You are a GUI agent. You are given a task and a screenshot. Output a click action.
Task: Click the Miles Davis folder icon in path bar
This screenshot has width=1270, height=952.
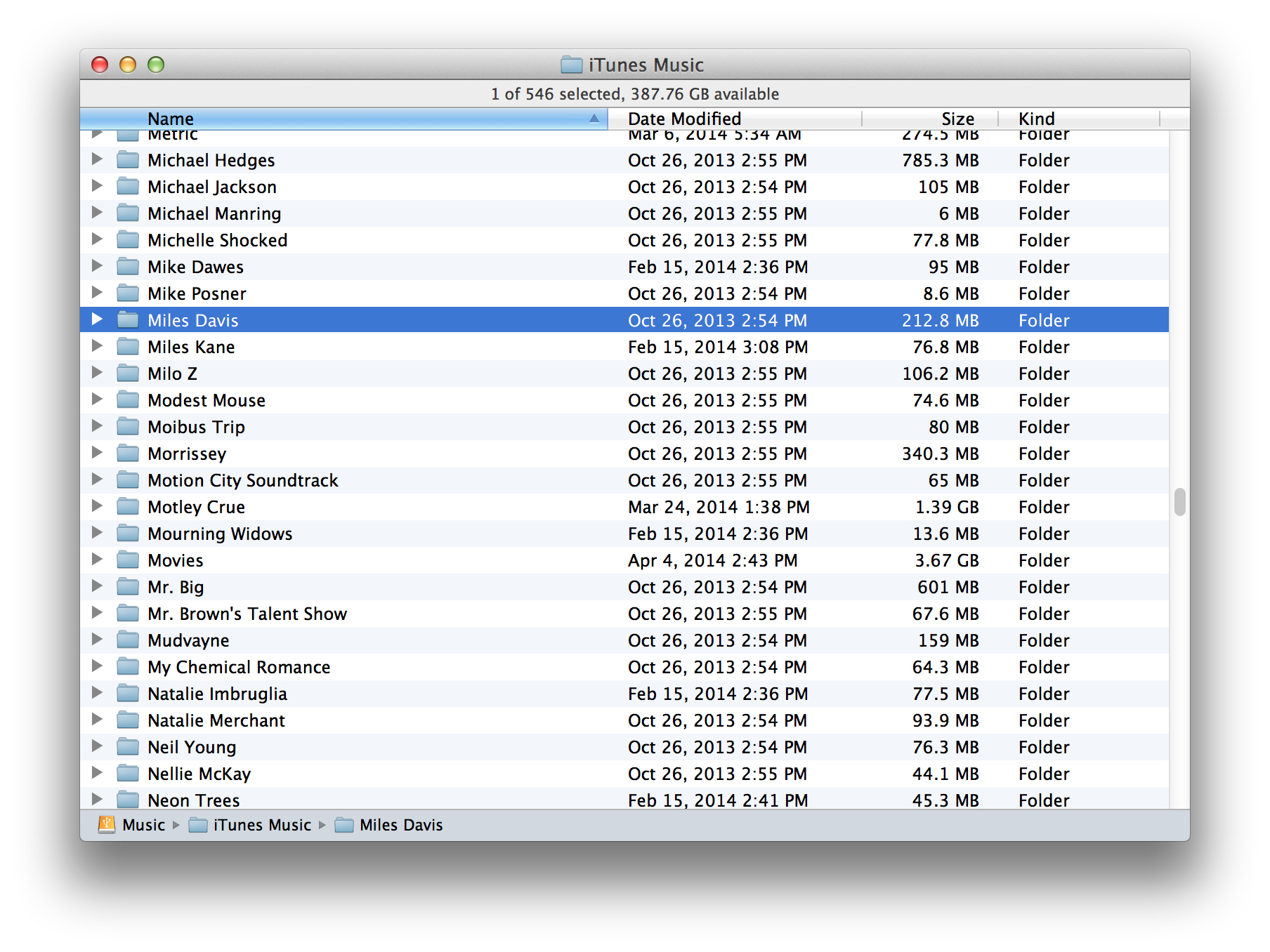(344, 825)
